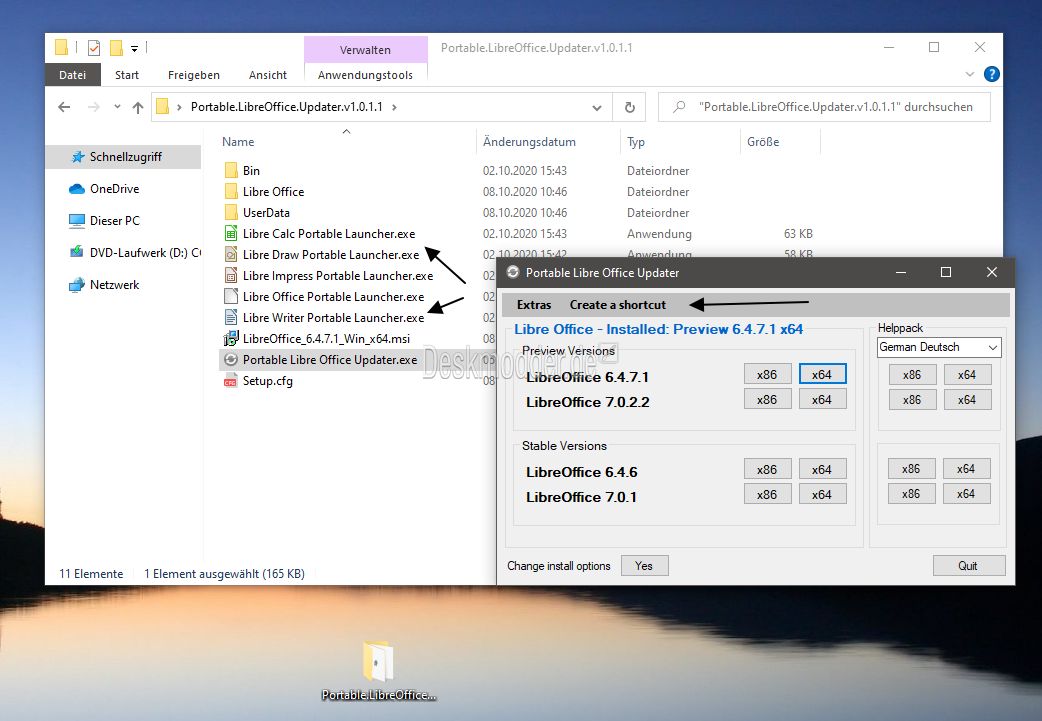Open the Datei tab in Explorer
Viewport: 1042px width, 721px height.
(x=72, y=75)
